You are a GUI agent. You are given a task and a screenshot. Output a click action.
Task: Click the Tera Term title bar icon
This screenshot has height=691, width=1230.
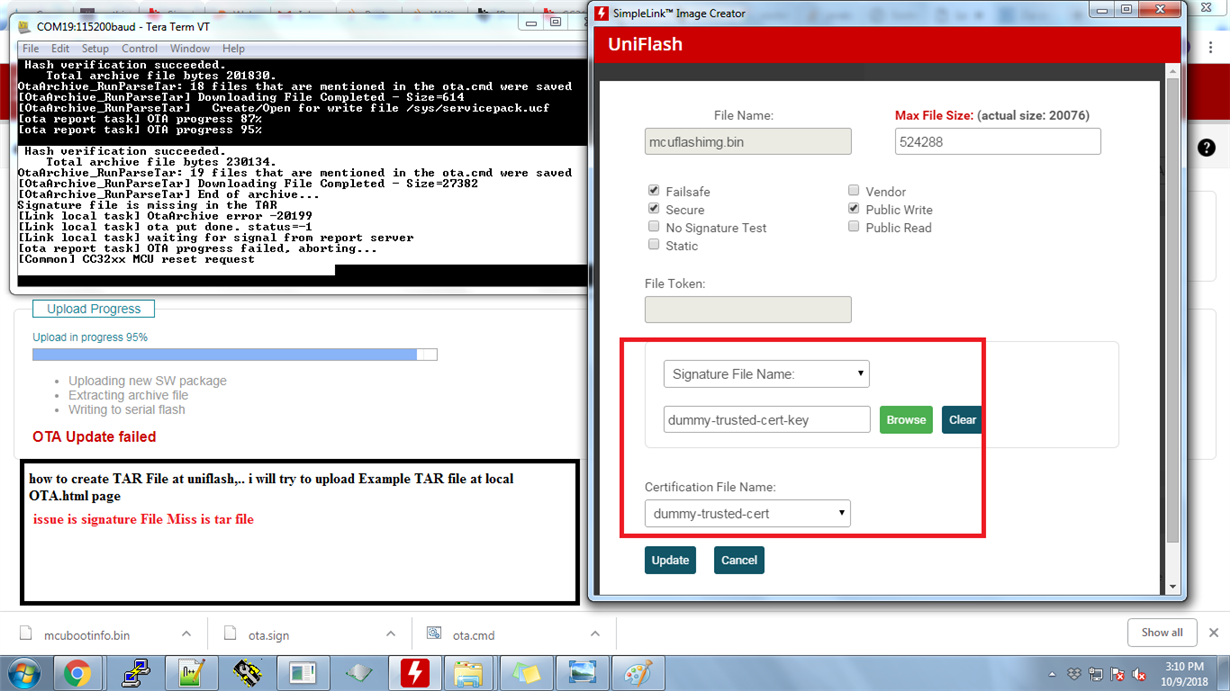(24, 26)
